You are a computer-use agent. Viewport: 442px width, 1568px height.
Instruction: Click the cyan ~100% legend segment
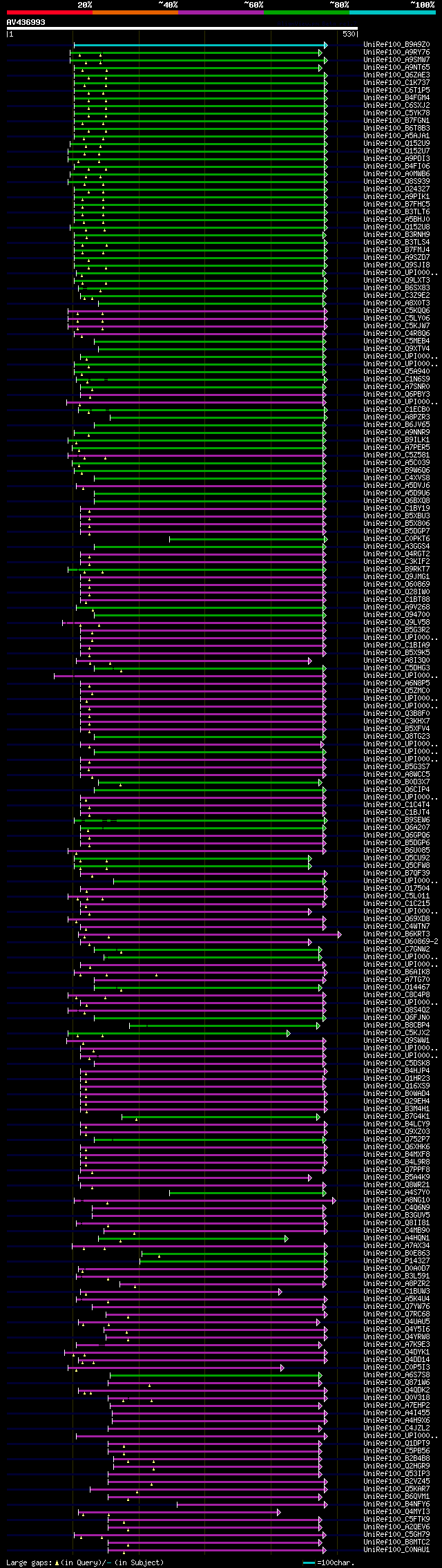[392, 12]
